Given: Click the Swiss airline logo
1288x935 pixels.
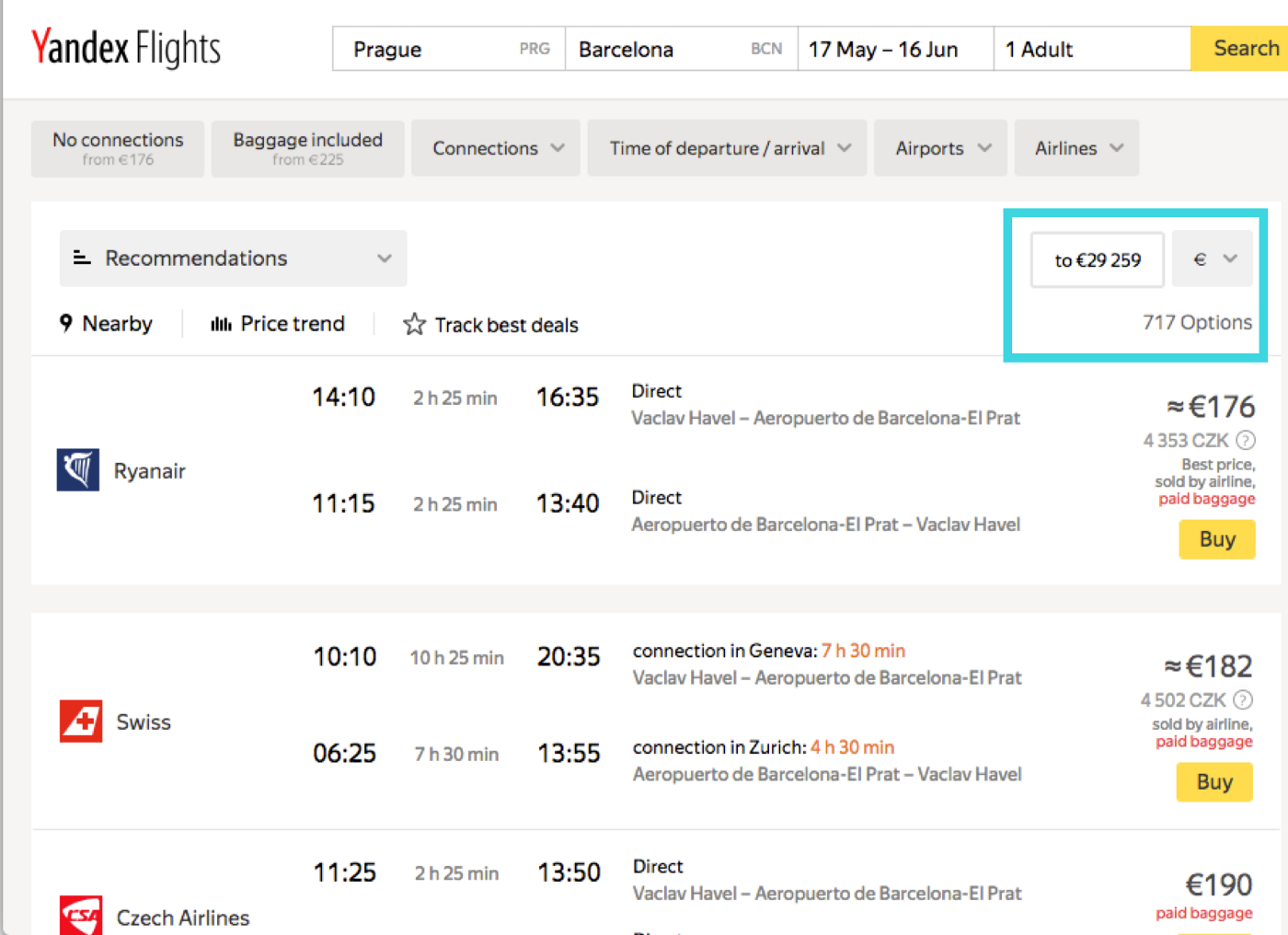Looking at the screenshot, I should (81, 721).
